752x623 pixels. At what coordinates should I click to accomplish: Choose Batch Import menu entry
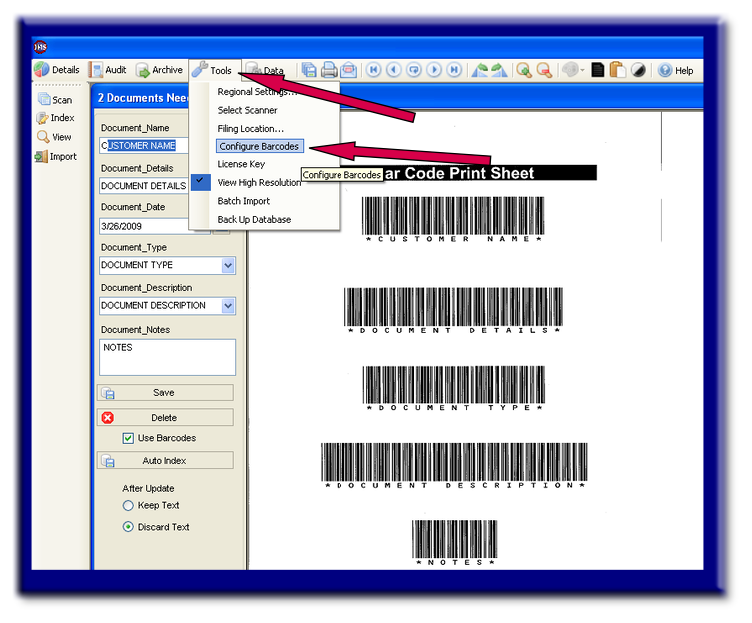coord(244,200)
